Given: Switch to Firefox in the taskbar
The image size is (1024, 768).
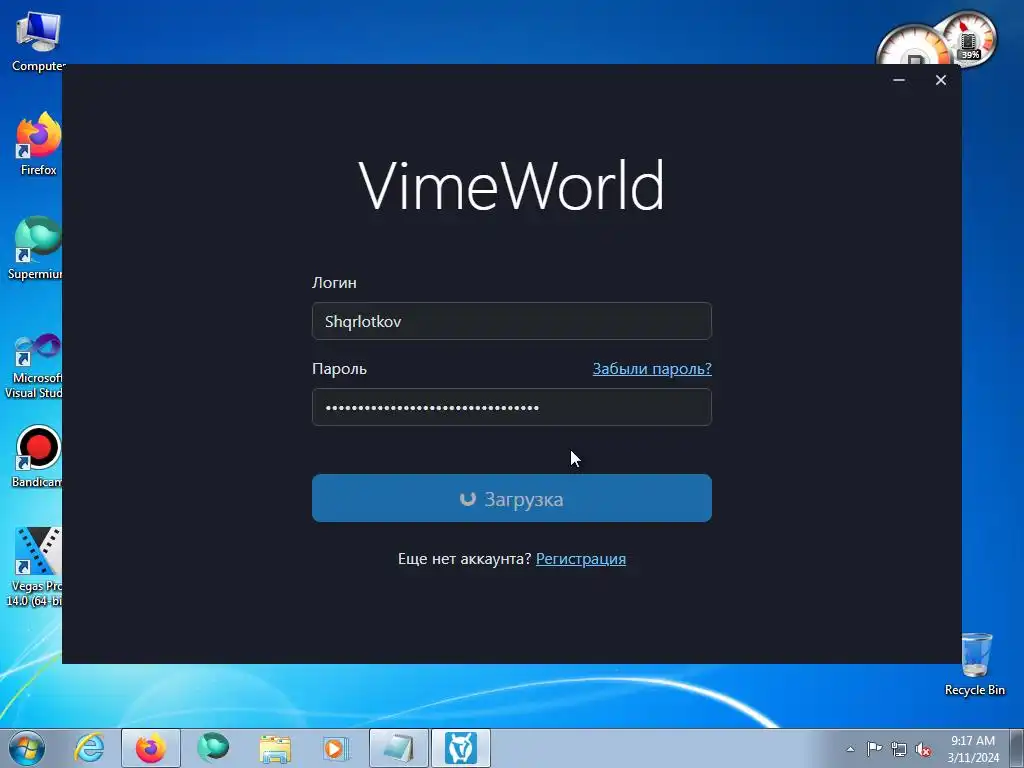Looking at the screenshot, I should coord(151,748).
